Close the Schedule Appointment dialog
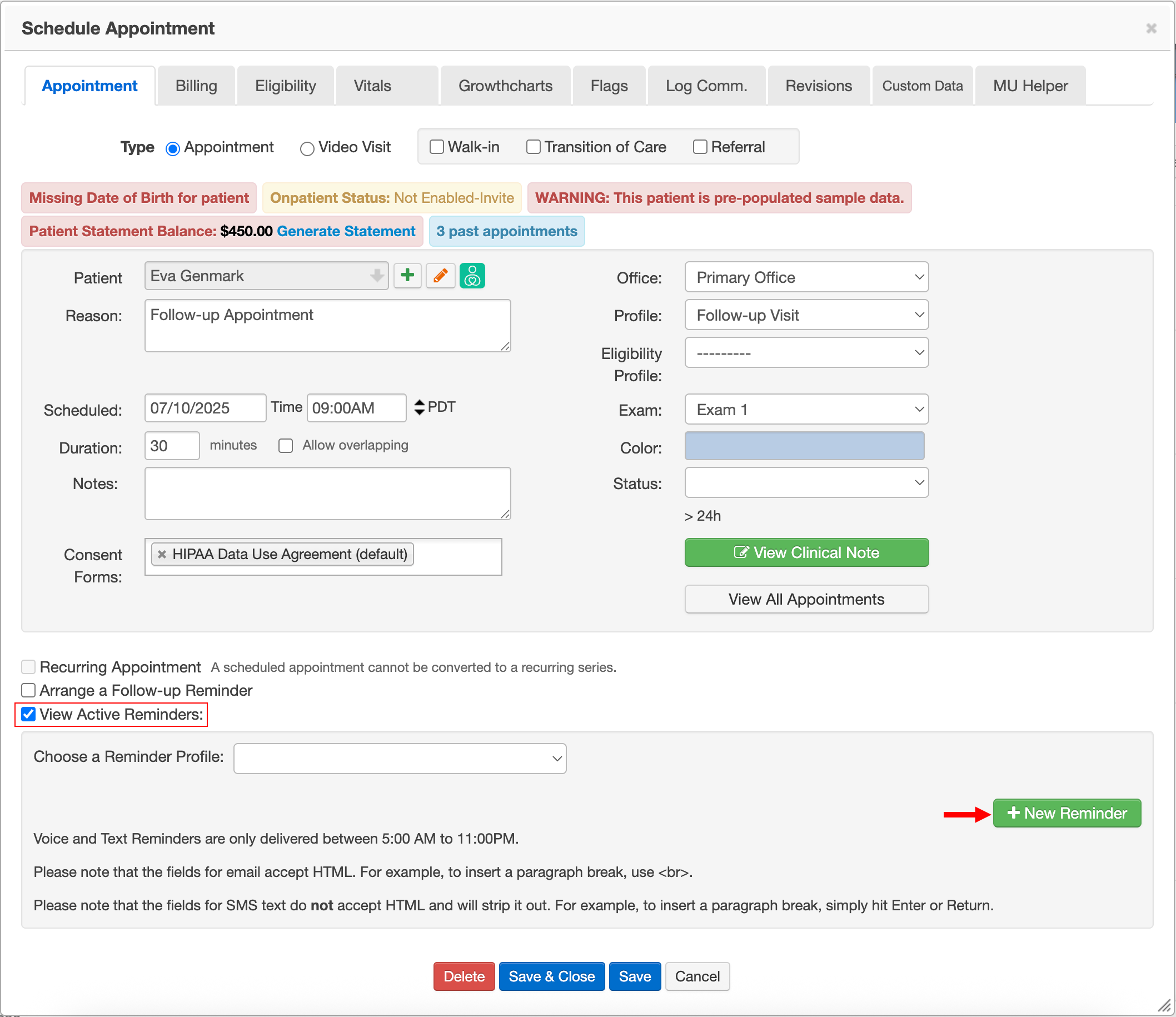This screenshot has width=1176, height=1017. click(1151, 28)
